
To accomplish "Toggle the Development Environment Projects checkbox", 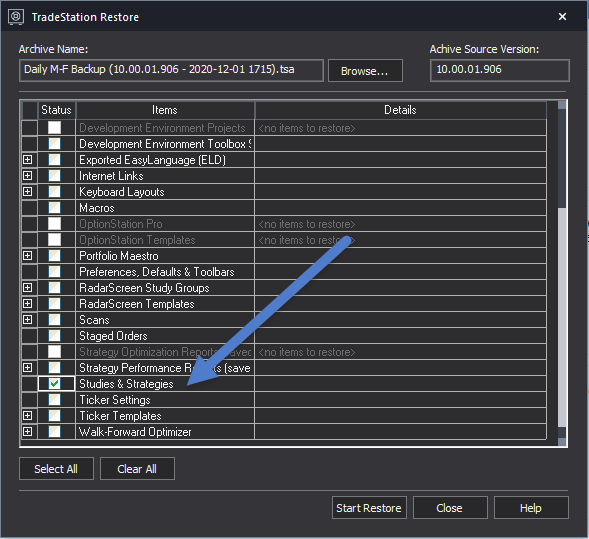I will pyautogui.click(x=54, y=128).
